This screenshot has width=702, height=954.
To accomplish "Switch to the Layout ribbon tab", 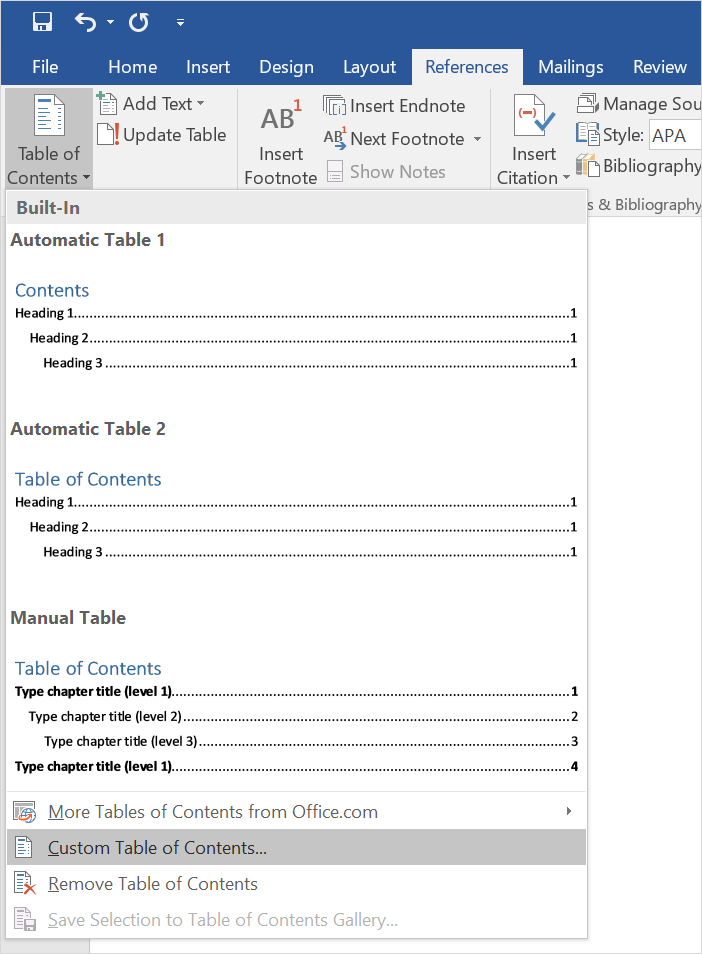I will tap(369, 67).
